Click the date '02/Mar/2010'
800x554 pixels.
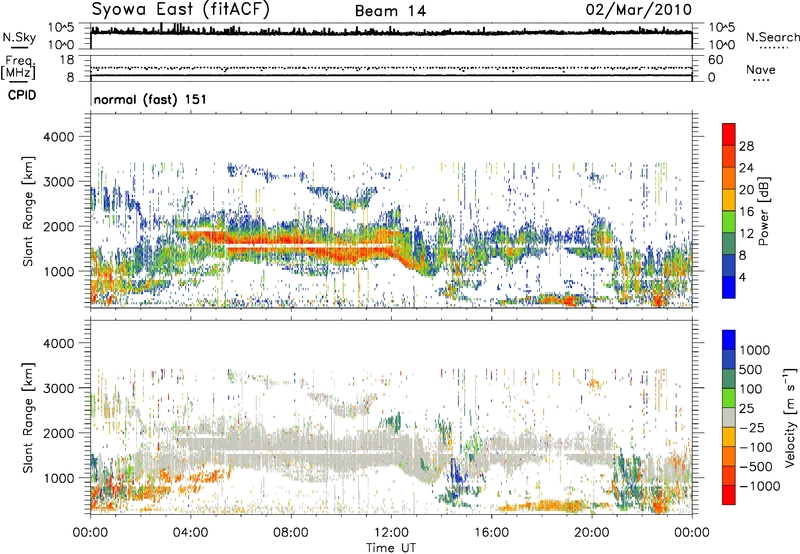pyautogui.click(x=639, y=10)
